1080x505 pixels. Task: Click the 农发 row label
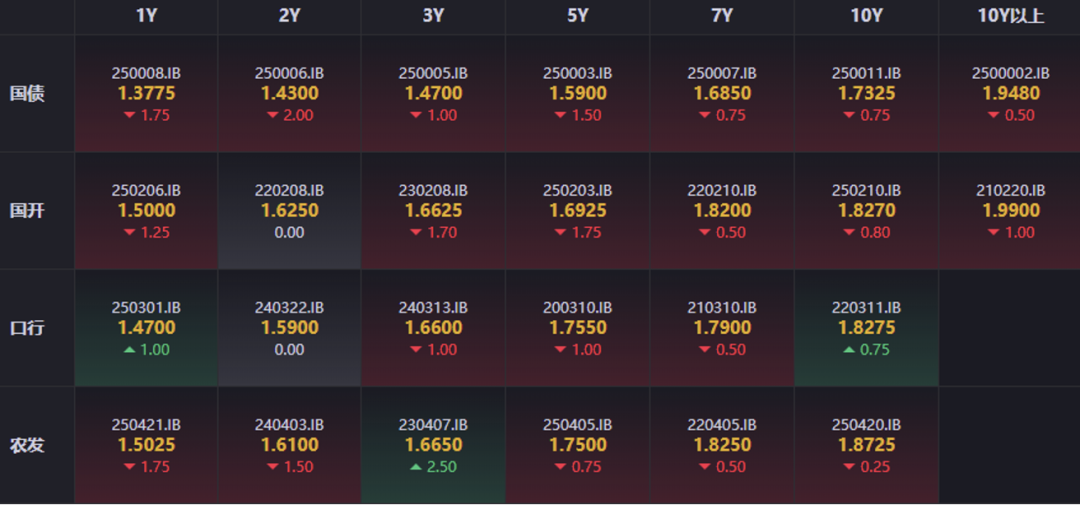pos(27,445)
